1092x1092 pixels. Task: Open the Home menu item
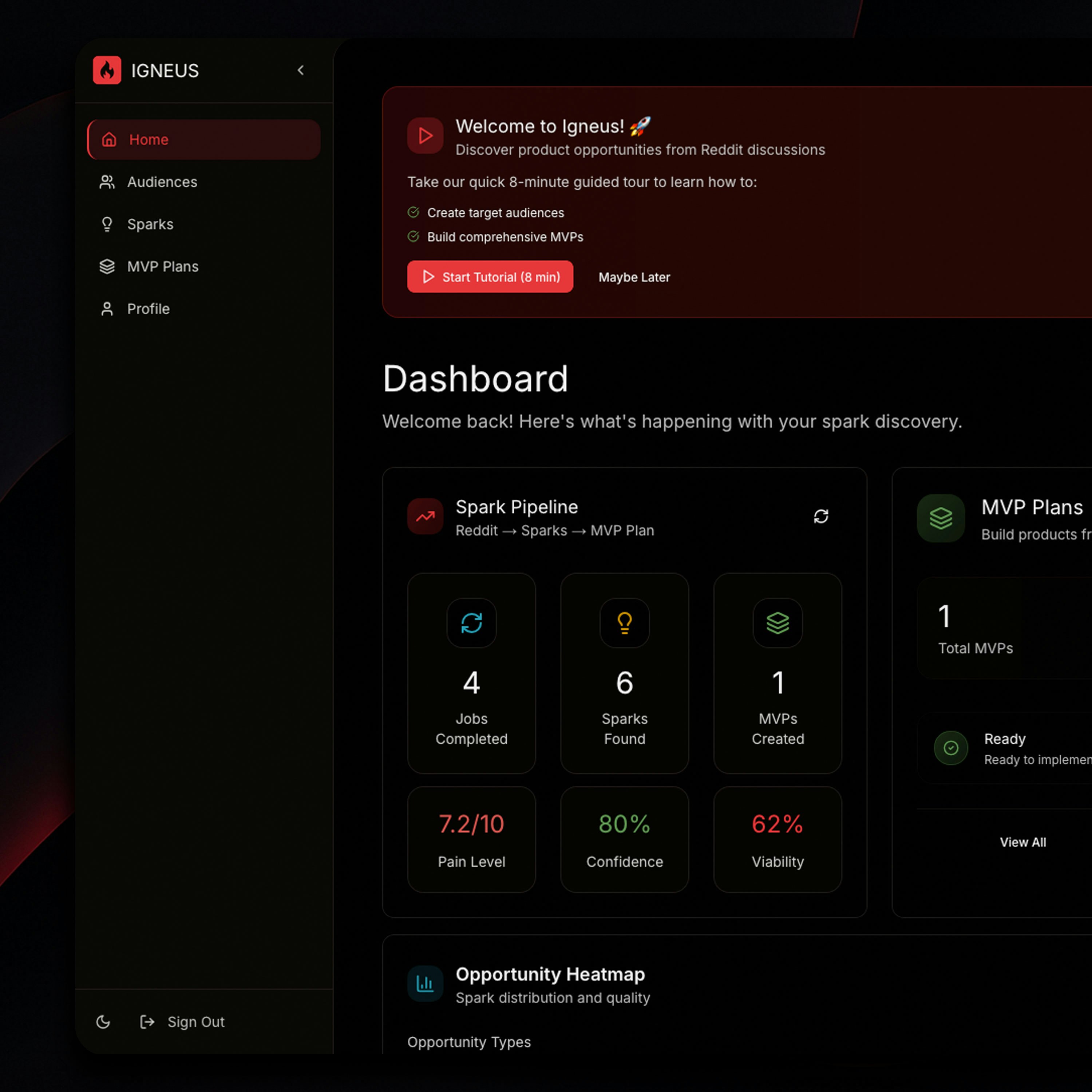pos(204,140)
